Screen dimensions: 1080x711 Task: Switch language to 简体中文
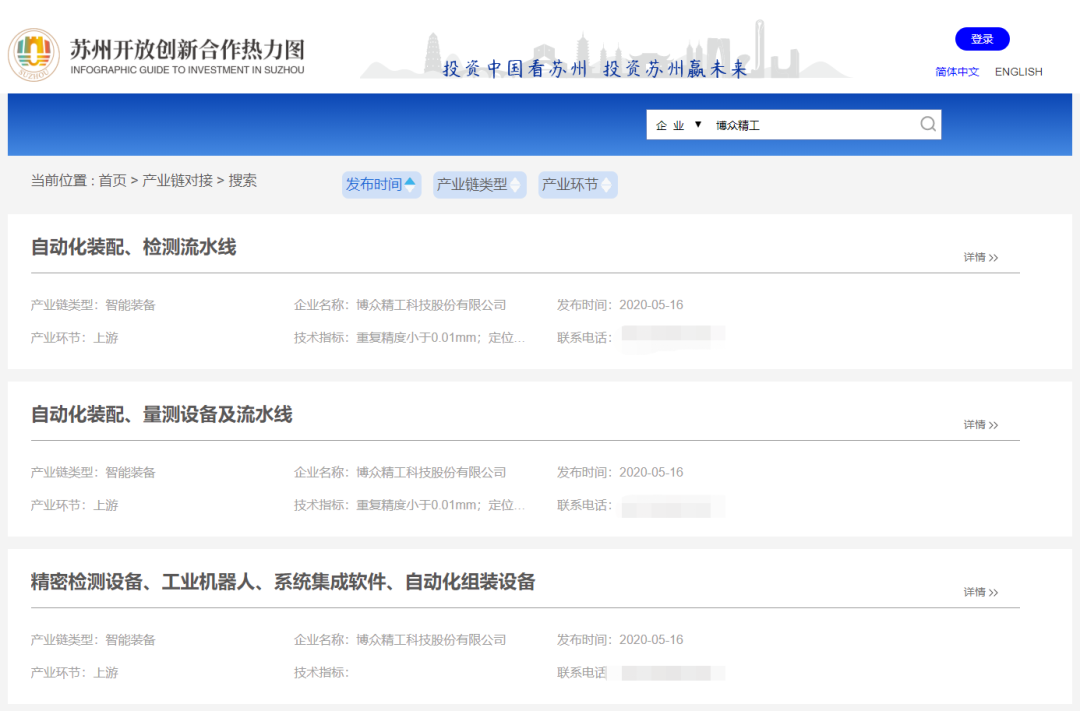click(x=956, y=71)
